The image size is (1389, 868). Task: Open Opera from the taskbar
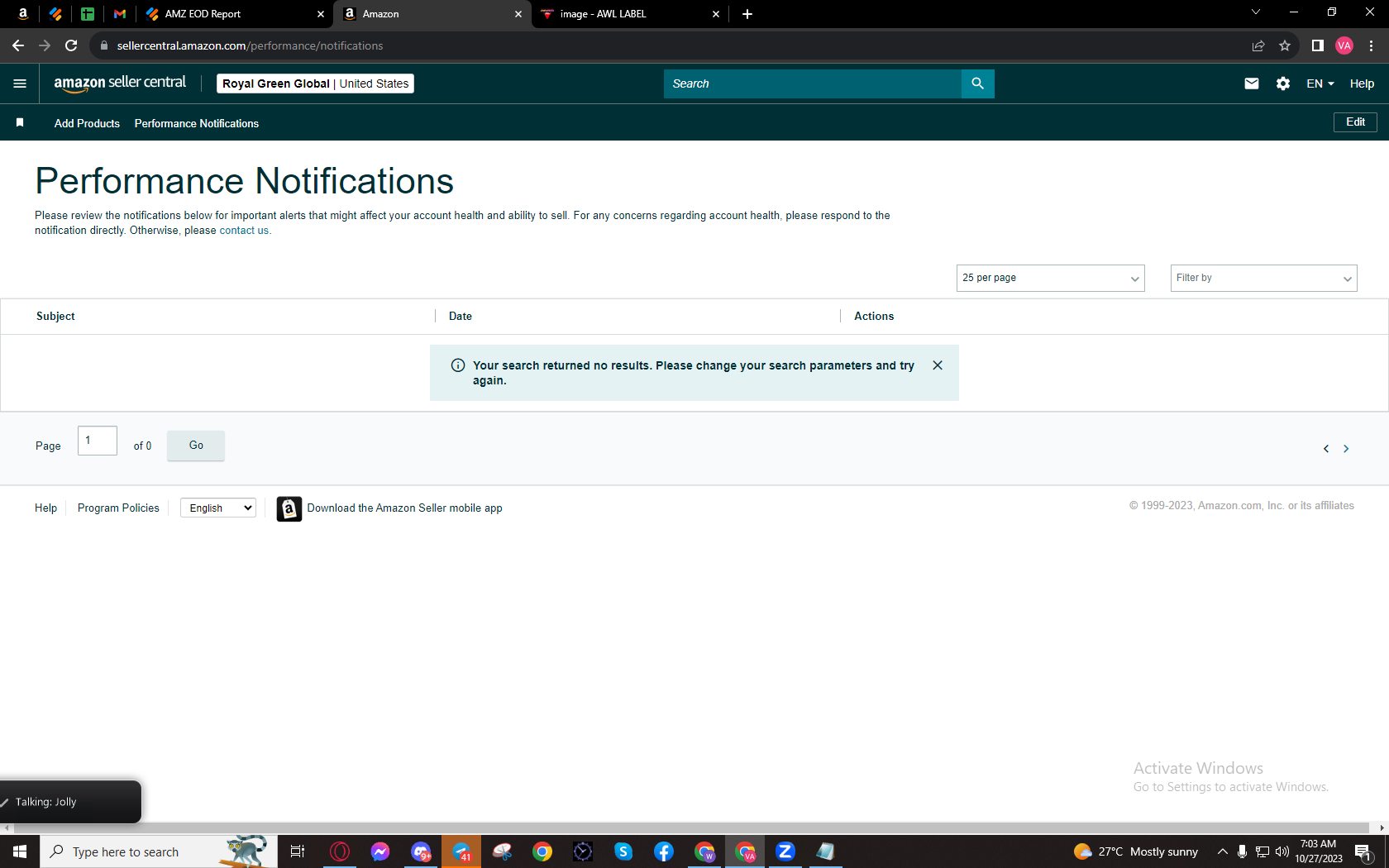(340, 851)
